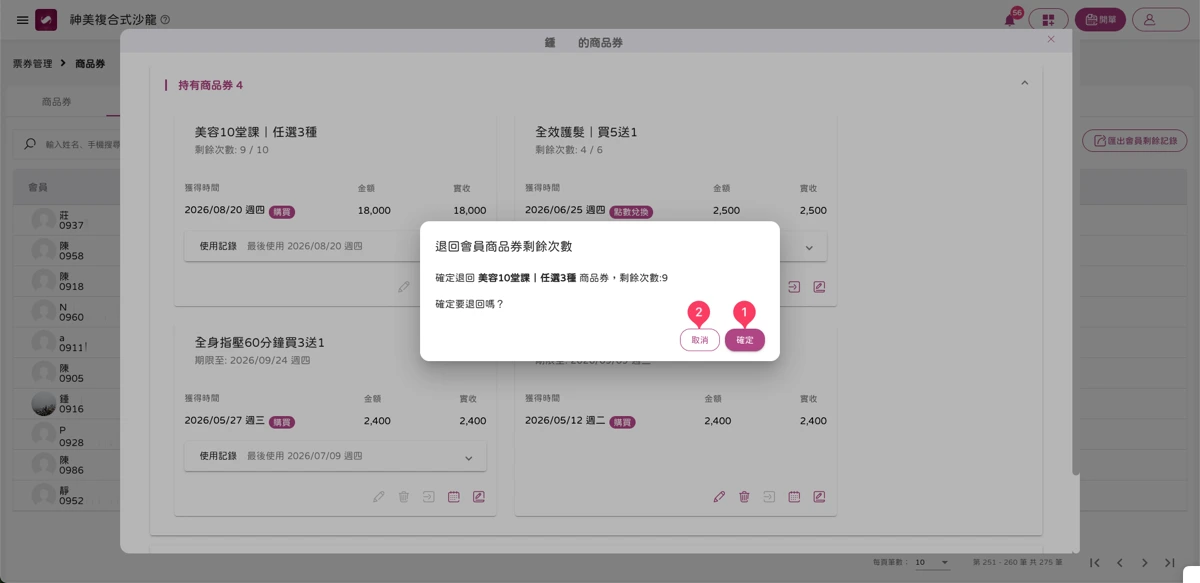Screen dimensions: 1200x583
Task: Confirm the voucher return with 確定
Action: [x=745, y=340]
